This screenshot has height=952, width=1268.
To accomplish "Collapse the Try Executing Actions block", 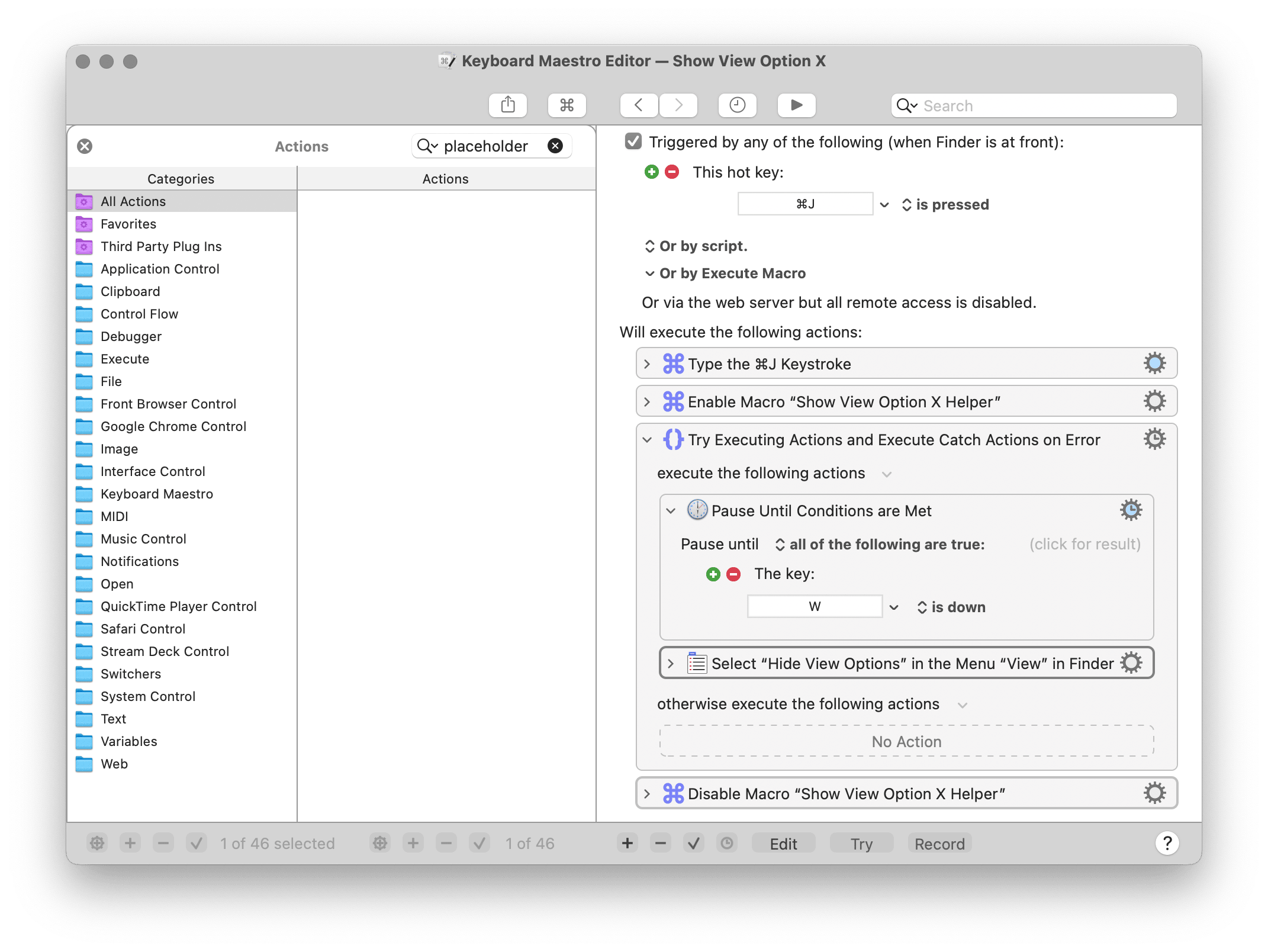I will click(x=647, y=440).
